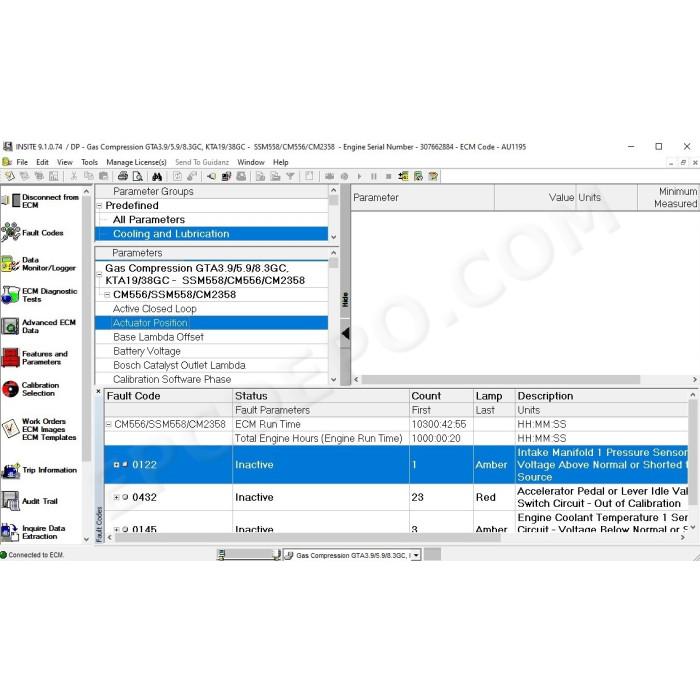The width and height of the screenshot is (700, 700).
Task: Click the fault table horizontal scrollbar
Action: tap(308, 538)
